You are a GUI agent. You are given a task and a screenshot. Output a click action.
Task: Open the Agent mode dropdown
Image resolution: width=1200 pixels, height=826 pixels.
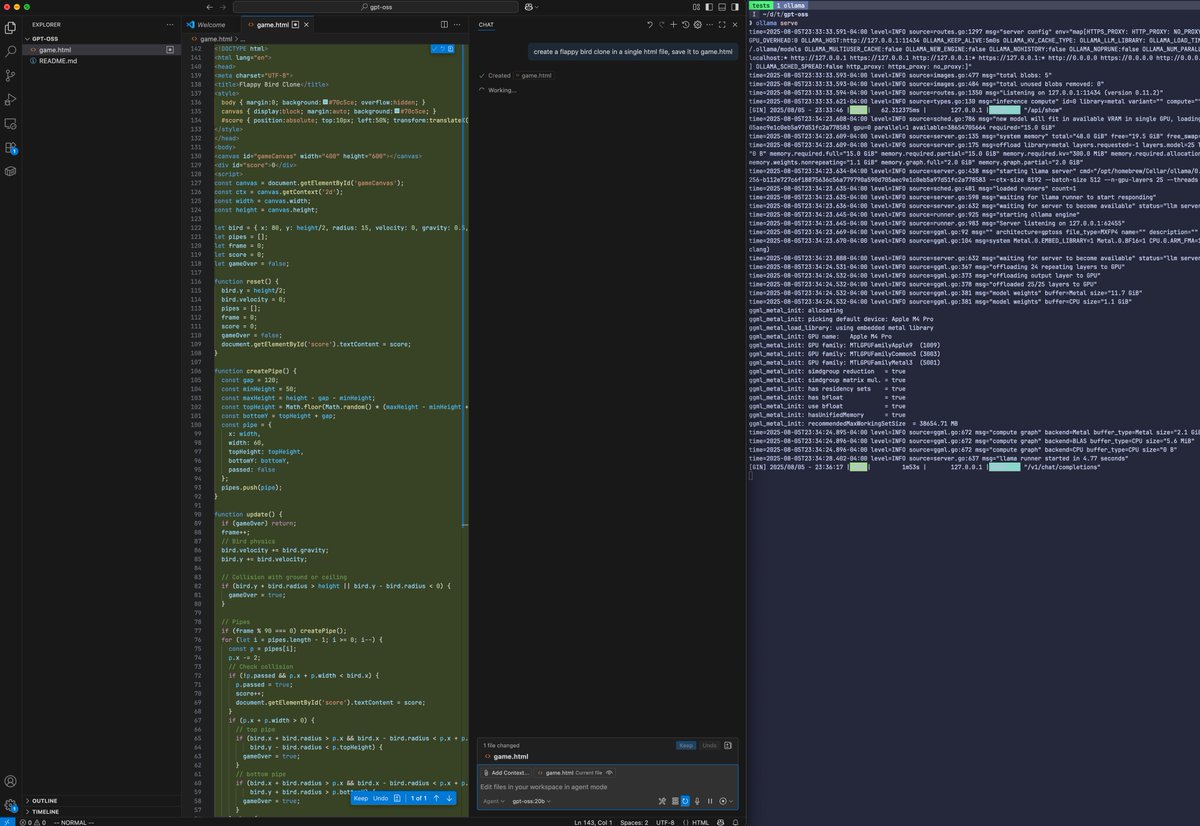[x=494, y=801]
